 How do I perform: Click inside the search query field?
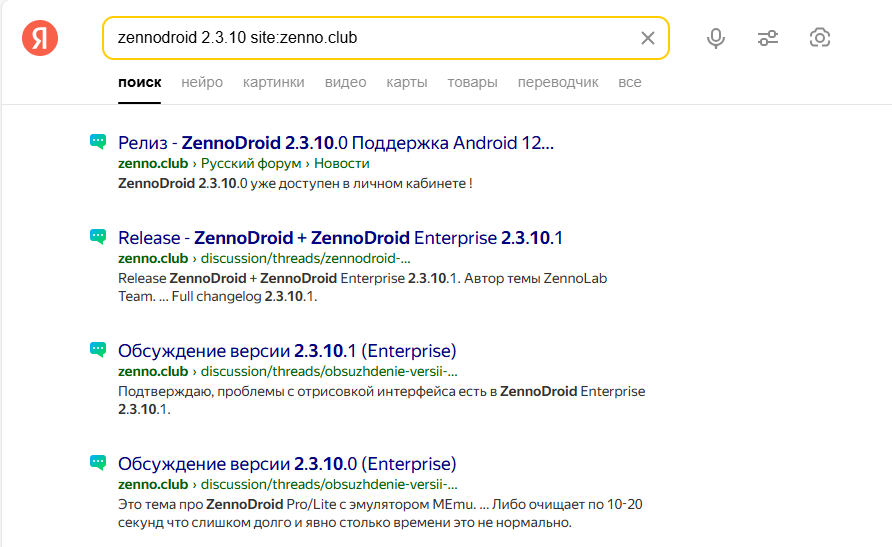tap(370, 38)
